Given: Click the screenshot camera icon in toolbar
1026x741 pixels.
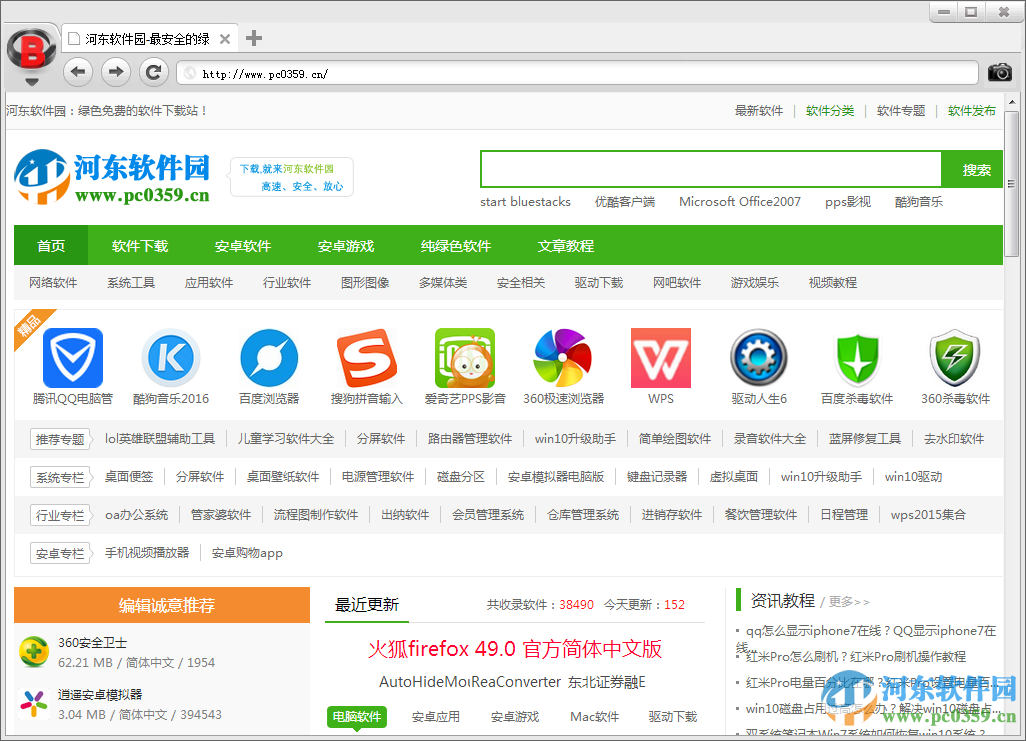Looking at the screenshot, I should coord(999,72).
